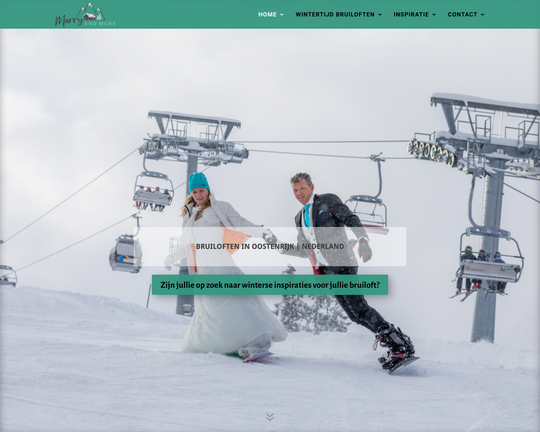Click the green navigation header bar

(x=270, y=14)
